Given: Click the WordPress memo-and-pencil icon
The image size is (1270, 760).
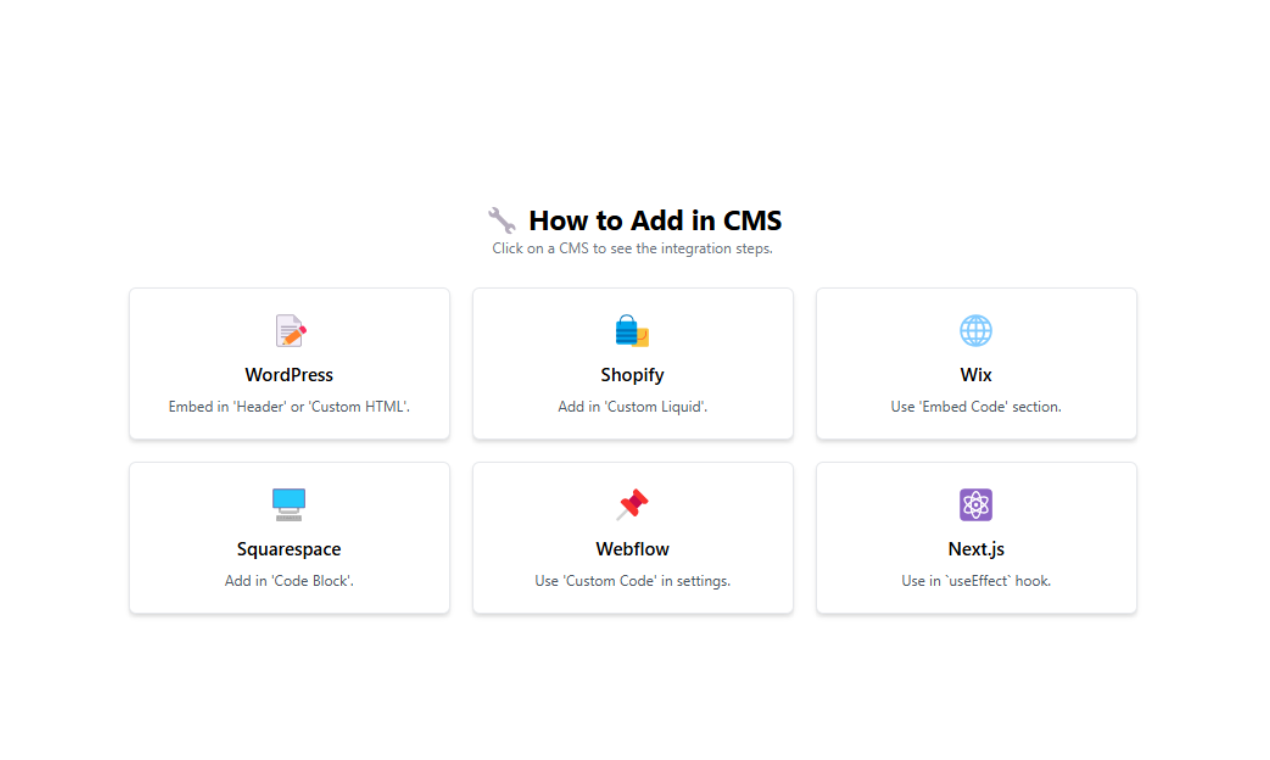Looking at the screenshot, I should coord(290,331).
